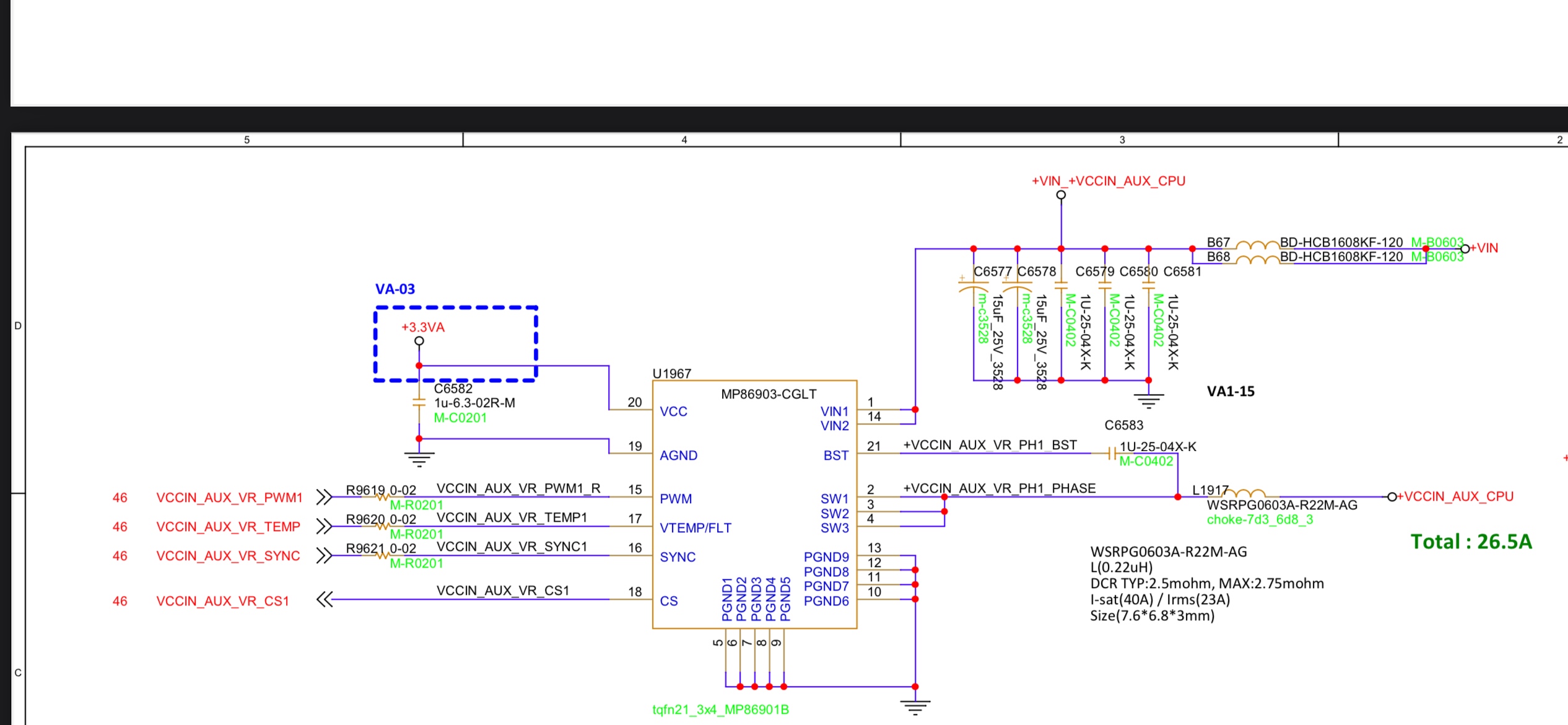1568x725 pixels.
Task: Click the ground symbol below capacitor C6582
Action: tap(419, 459)
